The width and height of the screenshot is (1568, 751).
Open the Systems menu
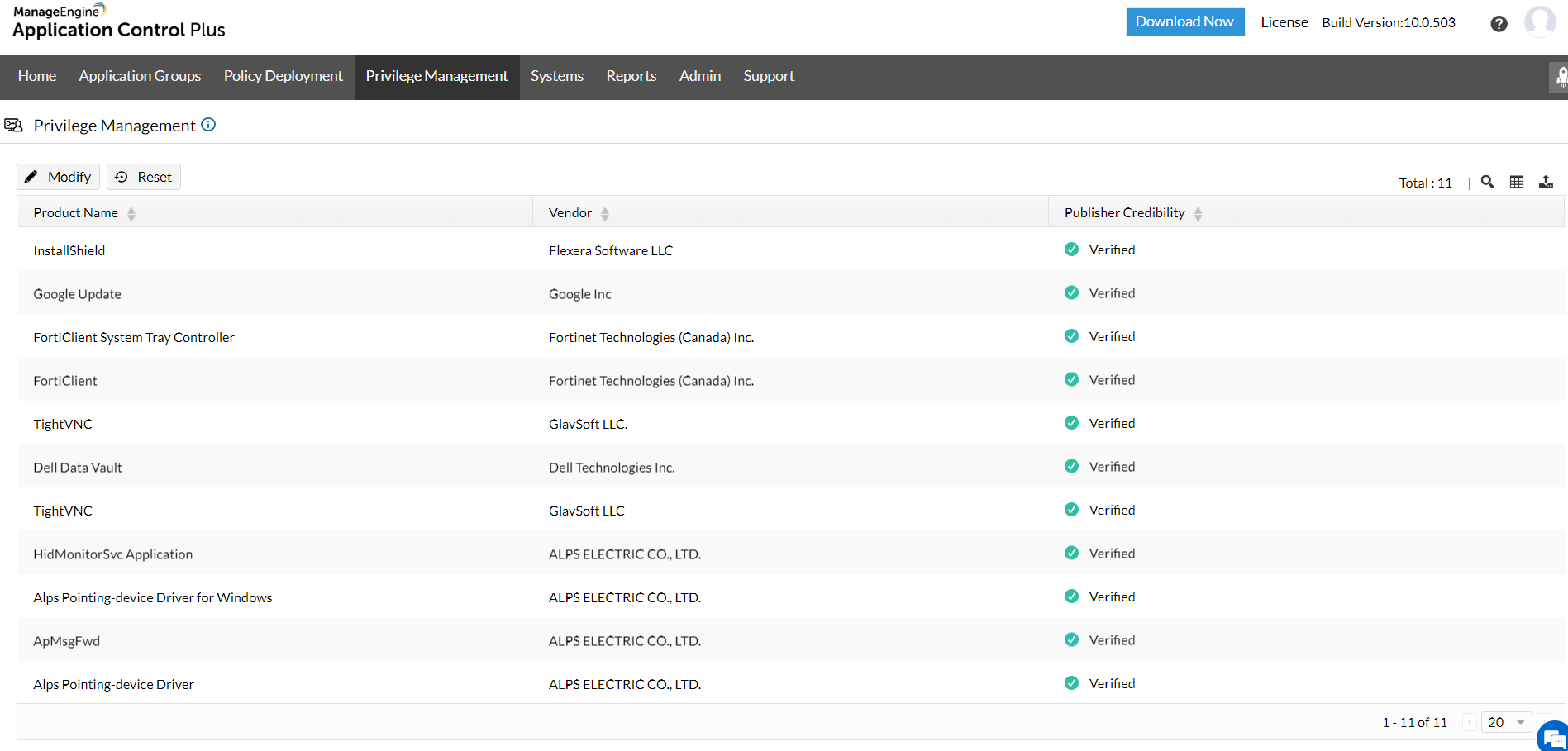(557, 76)
